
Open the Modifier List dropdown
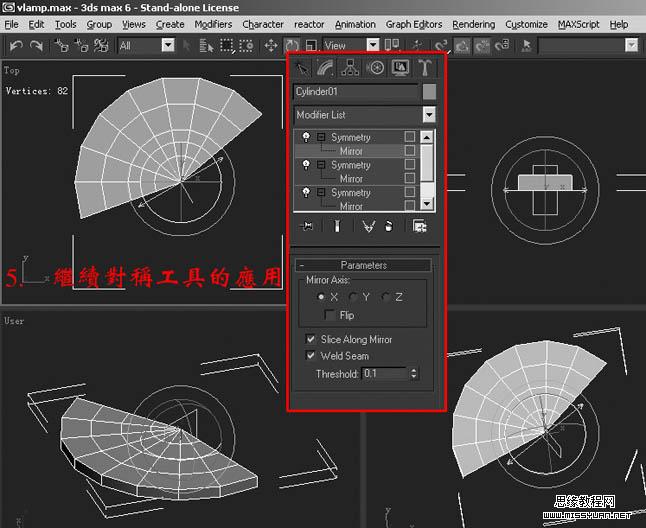(x=429, y=114)
